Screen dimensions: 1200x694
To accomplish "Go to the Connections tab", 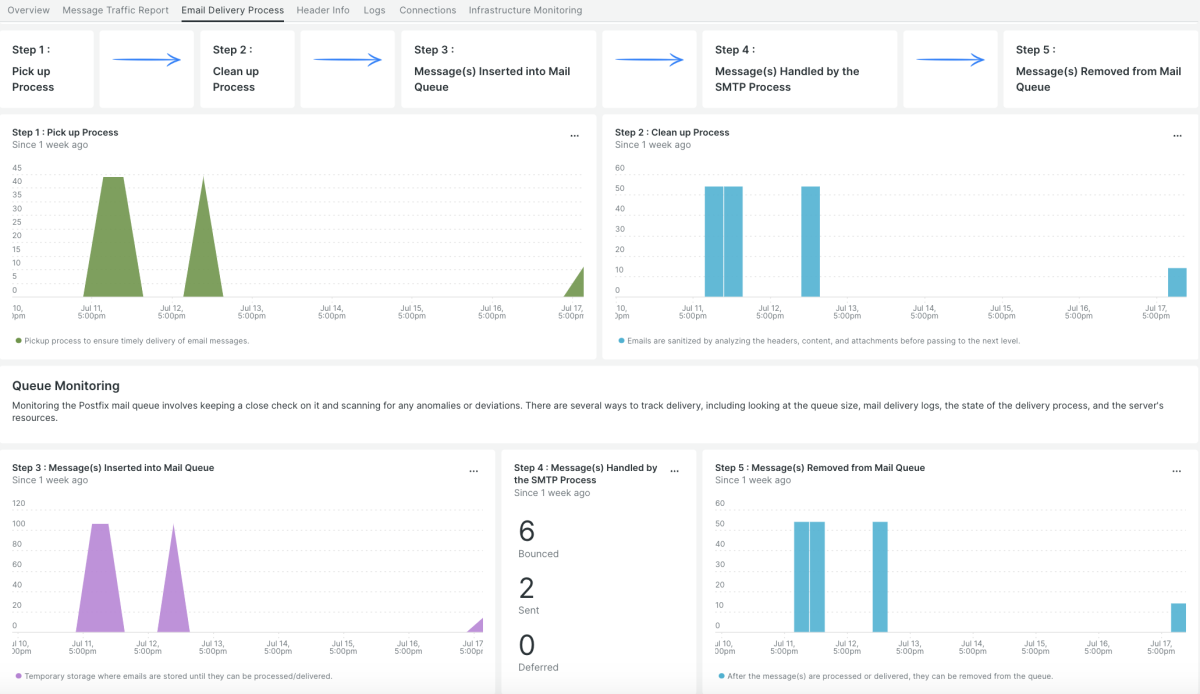I will click(427, 10).
